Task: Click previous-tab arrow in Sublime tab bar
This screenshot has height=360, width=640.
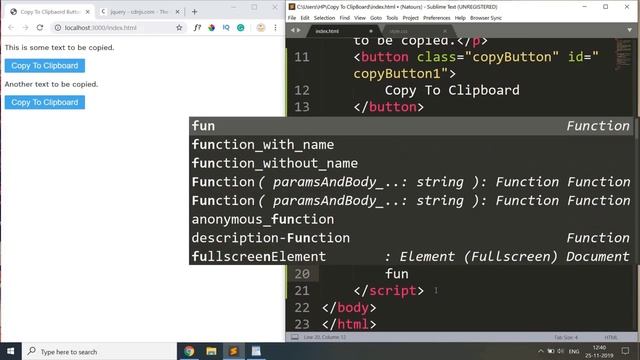Action: [293, 31]
